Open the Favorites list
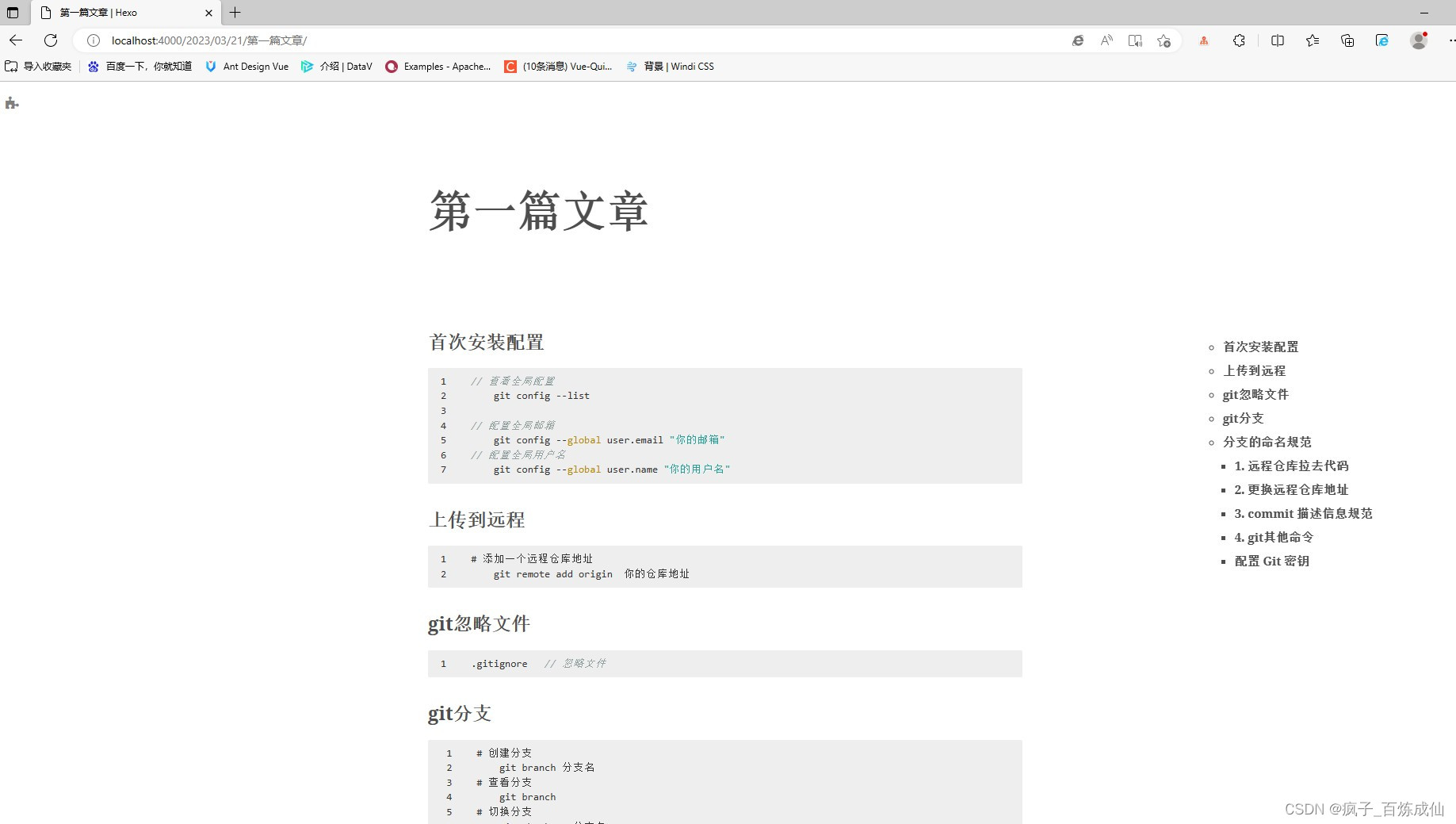The width and height of the screenshot is (1456, 824). (x=1312, y=40)
